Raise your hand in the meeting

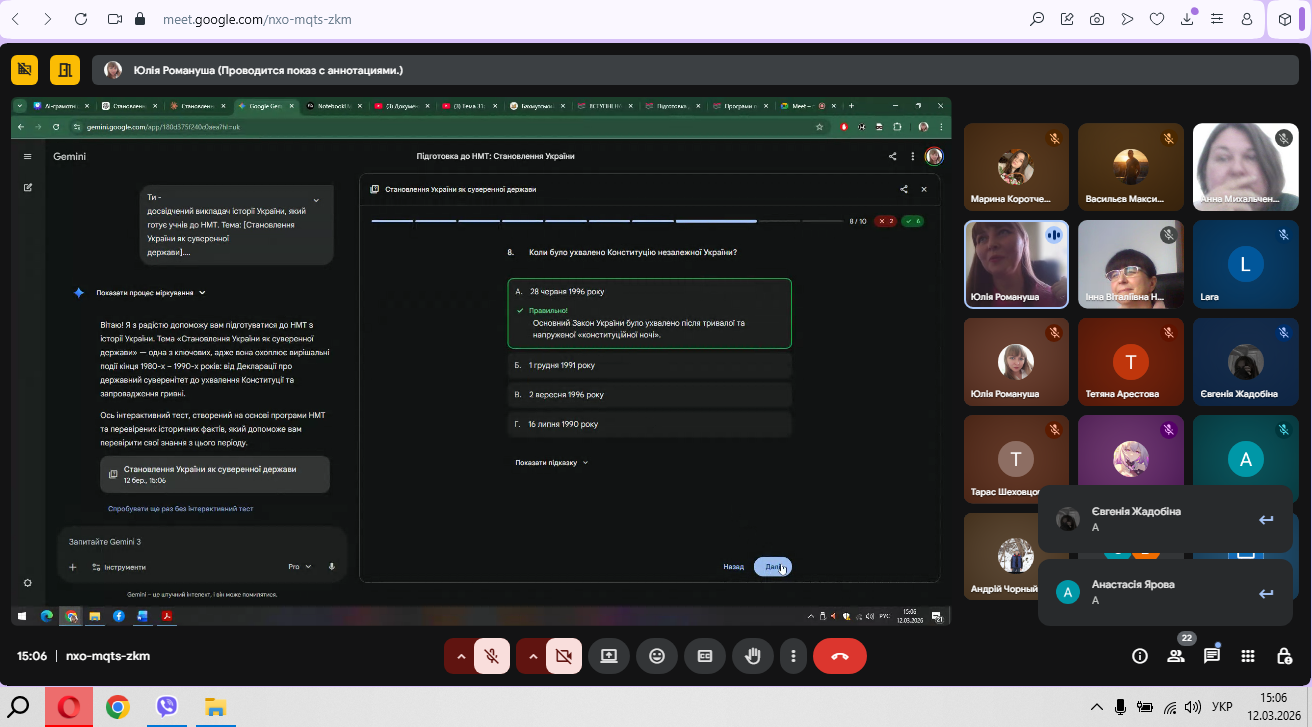[753, 656]
